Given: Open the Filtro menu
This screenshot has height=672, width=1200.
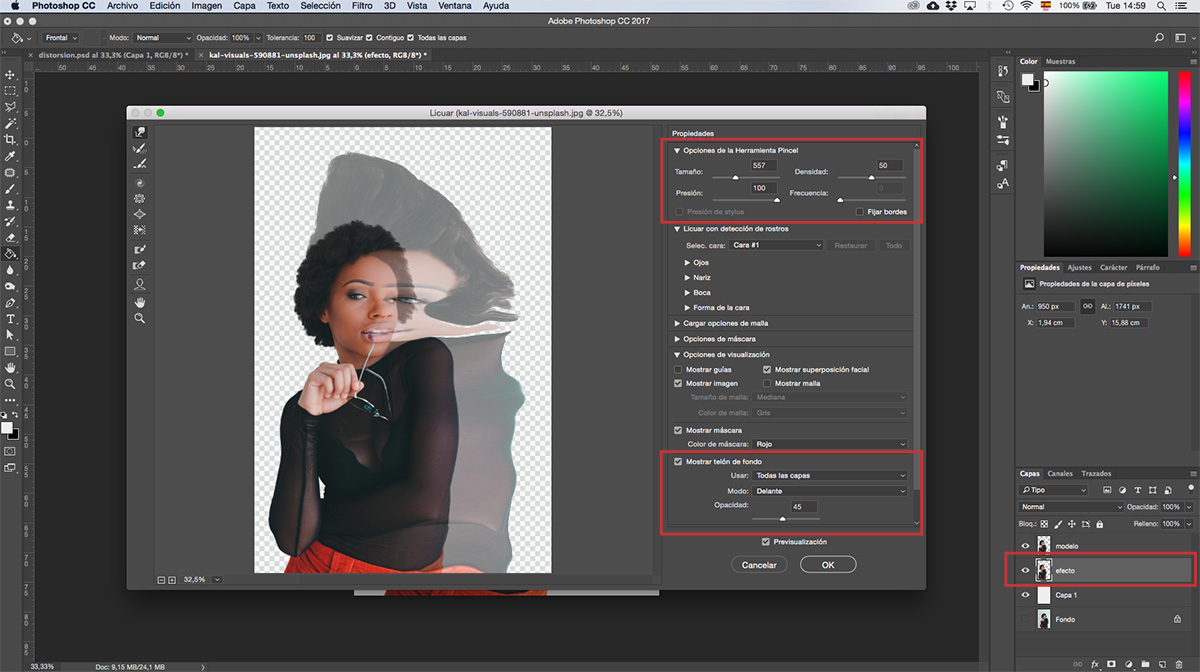Looking at the screenshot, I should click(362, 6).
